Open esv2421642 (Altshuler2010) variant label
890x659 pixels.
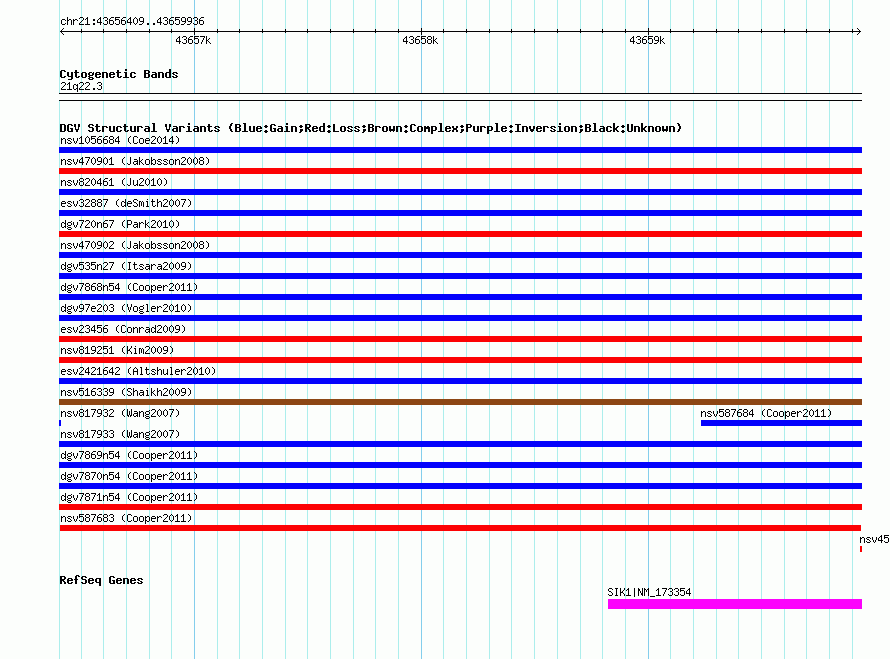coord(138,371)
